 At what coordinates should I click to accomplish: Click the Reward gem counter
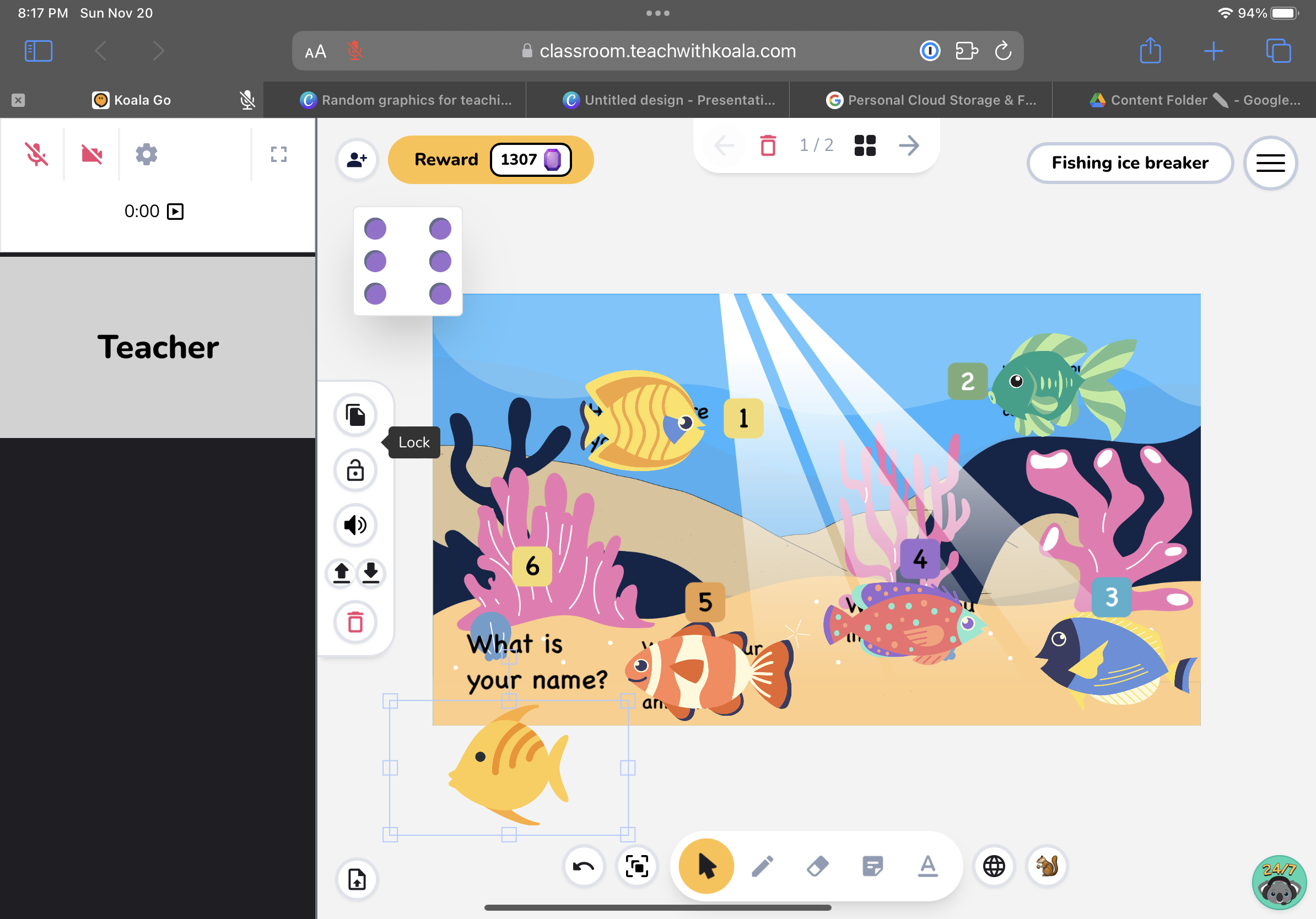pos(530,160)
